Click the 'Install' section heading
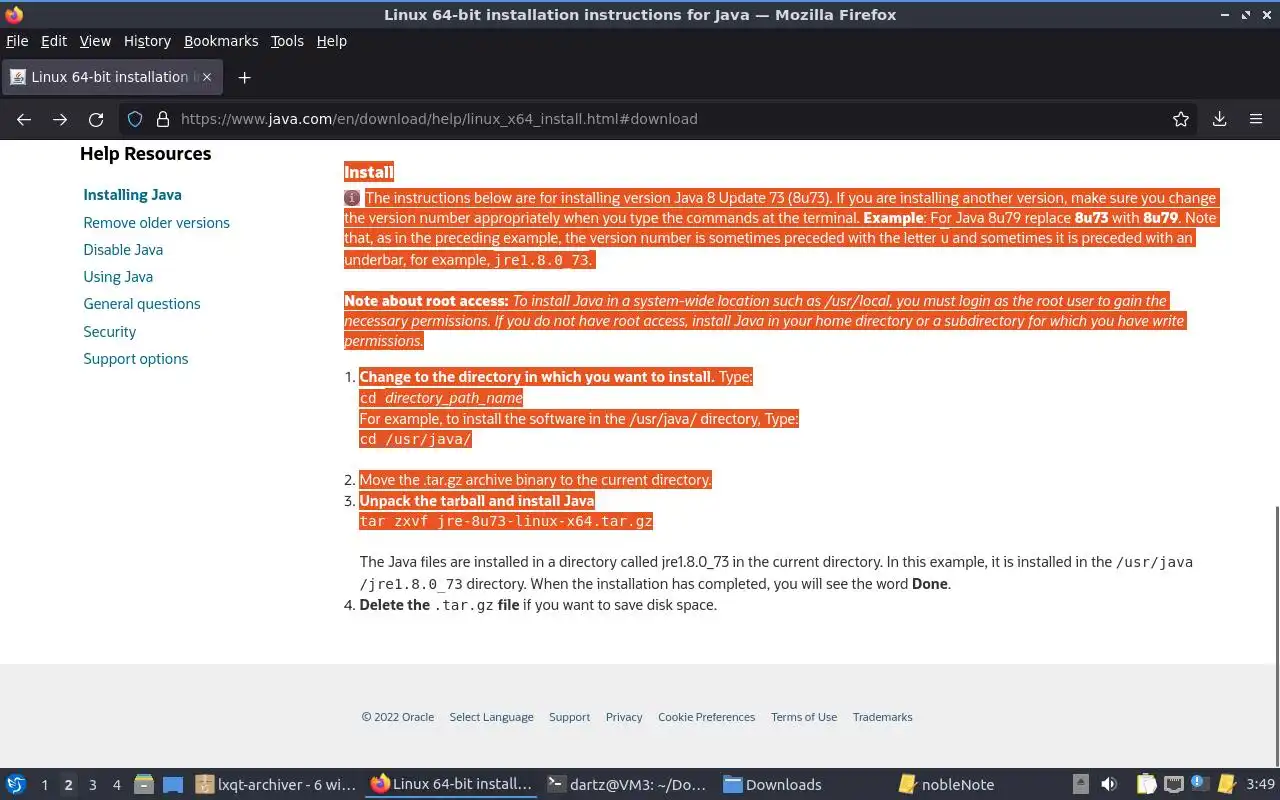1280x800 pixels. (x=369, y=172)
